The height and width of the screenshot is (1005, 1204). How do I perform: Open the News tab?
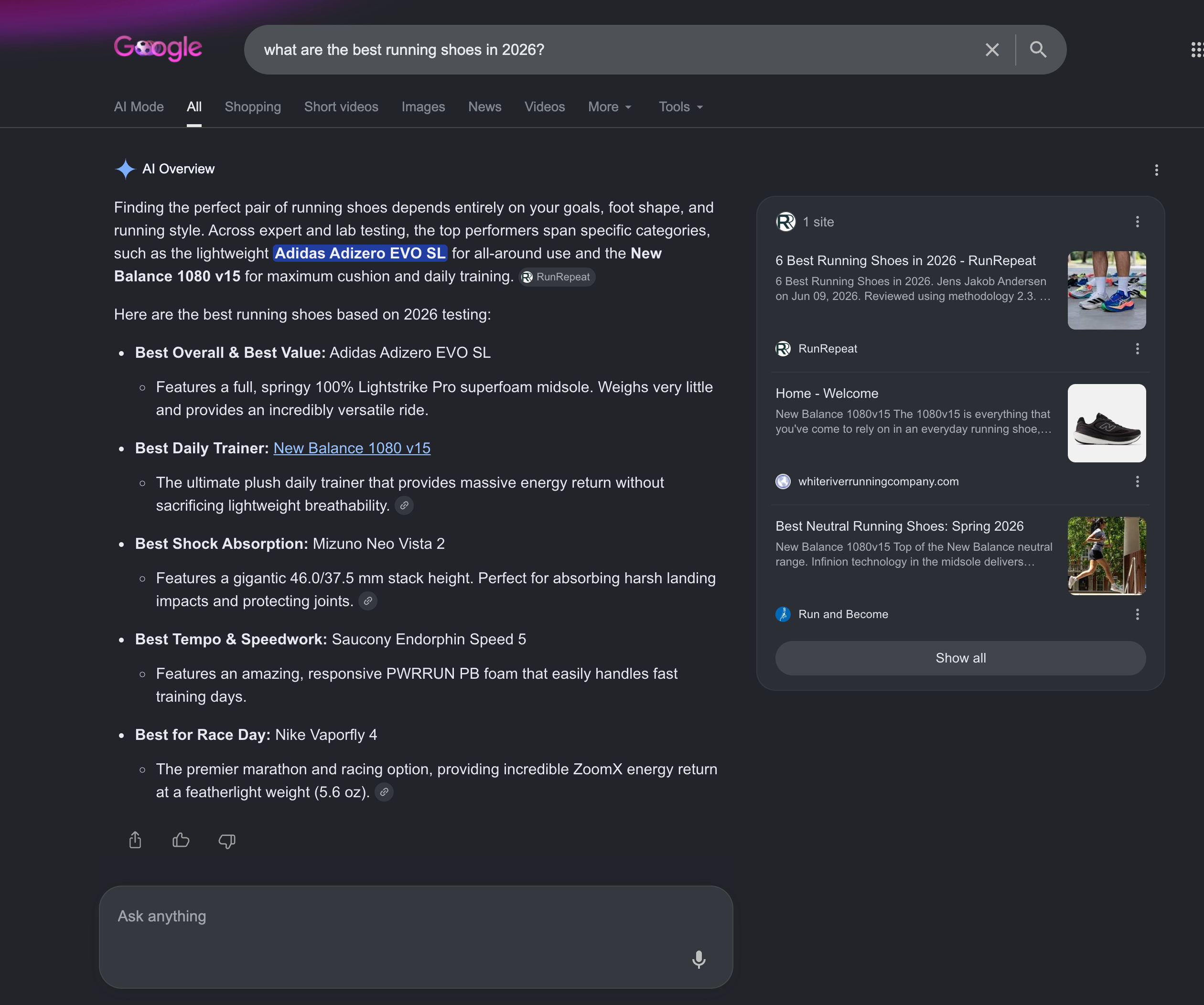pyautogui.click(x=484, y=107)
